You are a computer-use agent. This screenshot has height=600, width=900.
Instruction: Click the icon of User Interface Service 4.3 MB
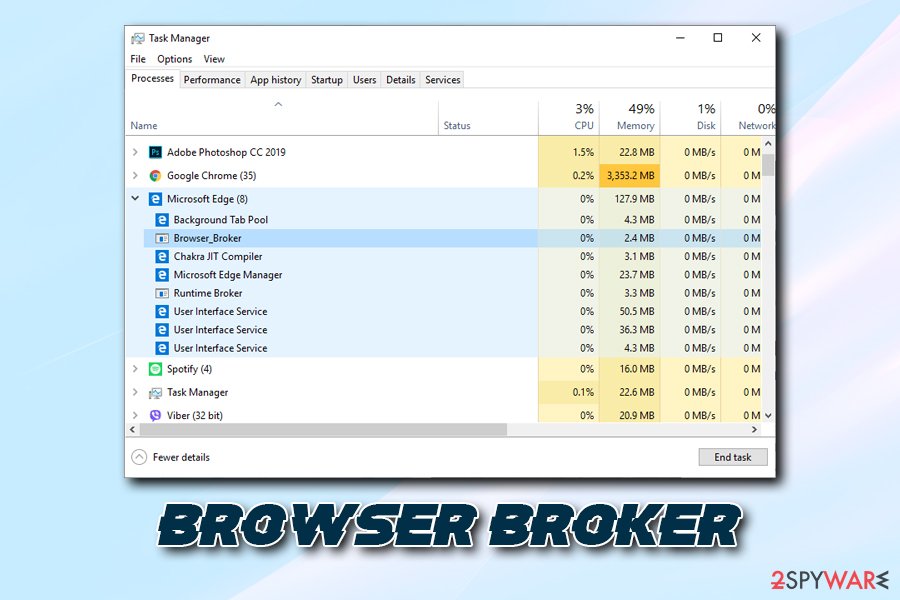[162, 349]
